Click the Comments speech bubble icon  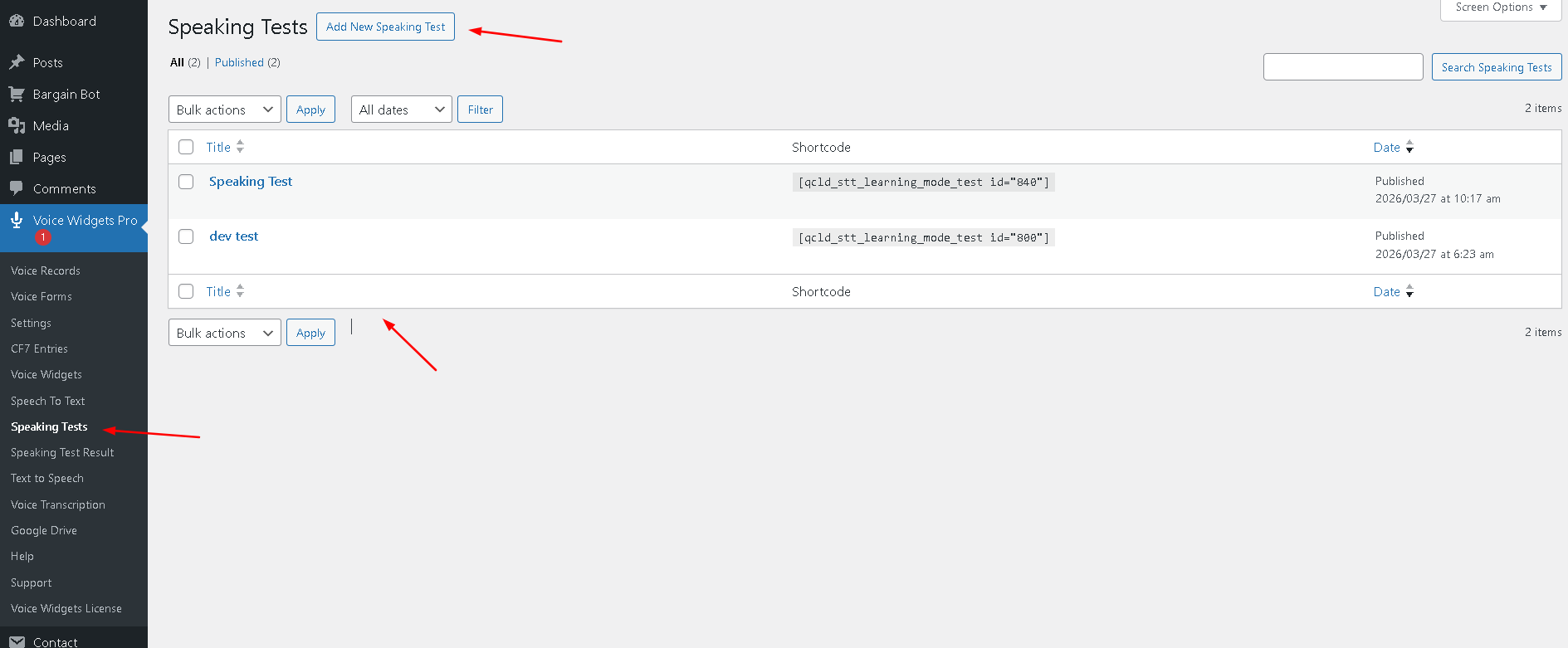tap(17, 188)
